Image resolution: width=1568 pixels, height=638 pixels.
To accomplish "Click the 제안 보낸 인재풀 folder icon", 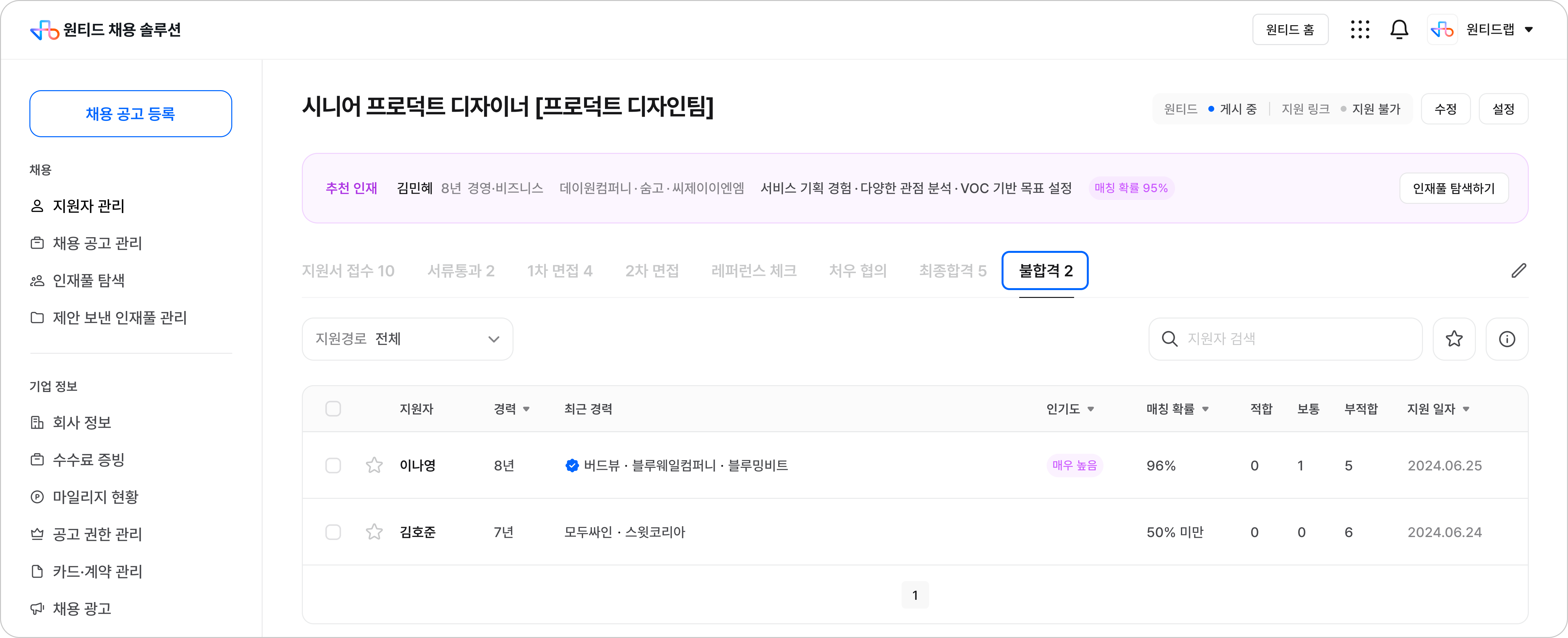I will point(37,318).
